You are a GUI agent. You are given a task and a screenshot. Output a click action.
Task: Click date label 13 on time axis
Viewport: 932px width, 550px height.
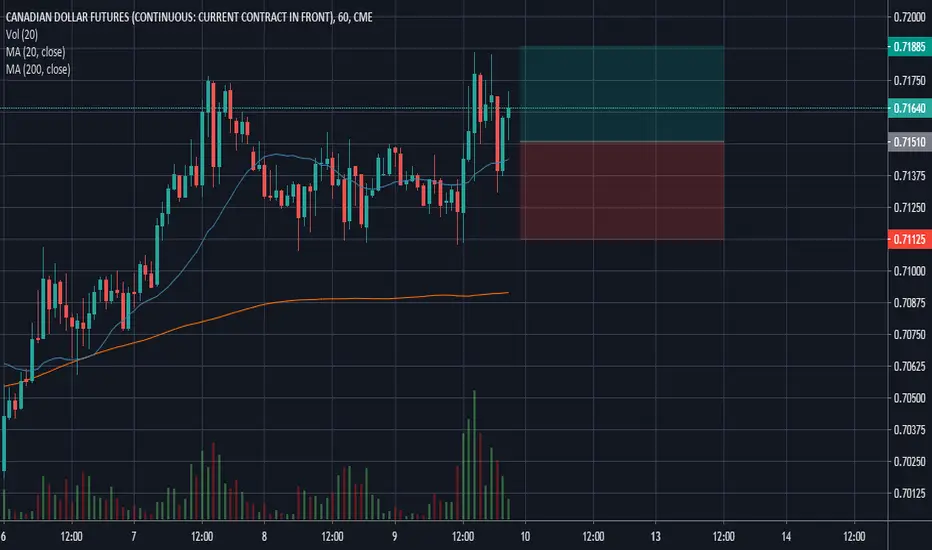(655, 536)
